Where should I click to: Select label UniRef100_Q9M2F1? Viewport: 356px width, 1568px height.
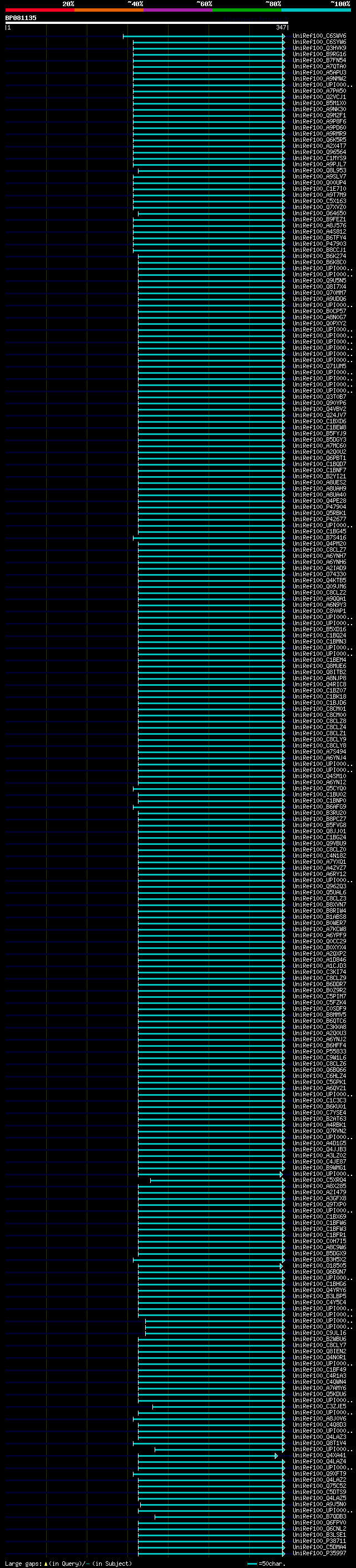[319, 116]
